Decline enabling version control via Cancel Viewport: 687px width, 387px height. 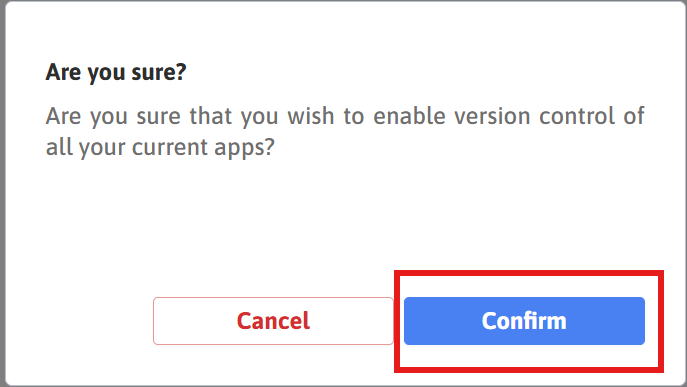[x=273, y=321]
